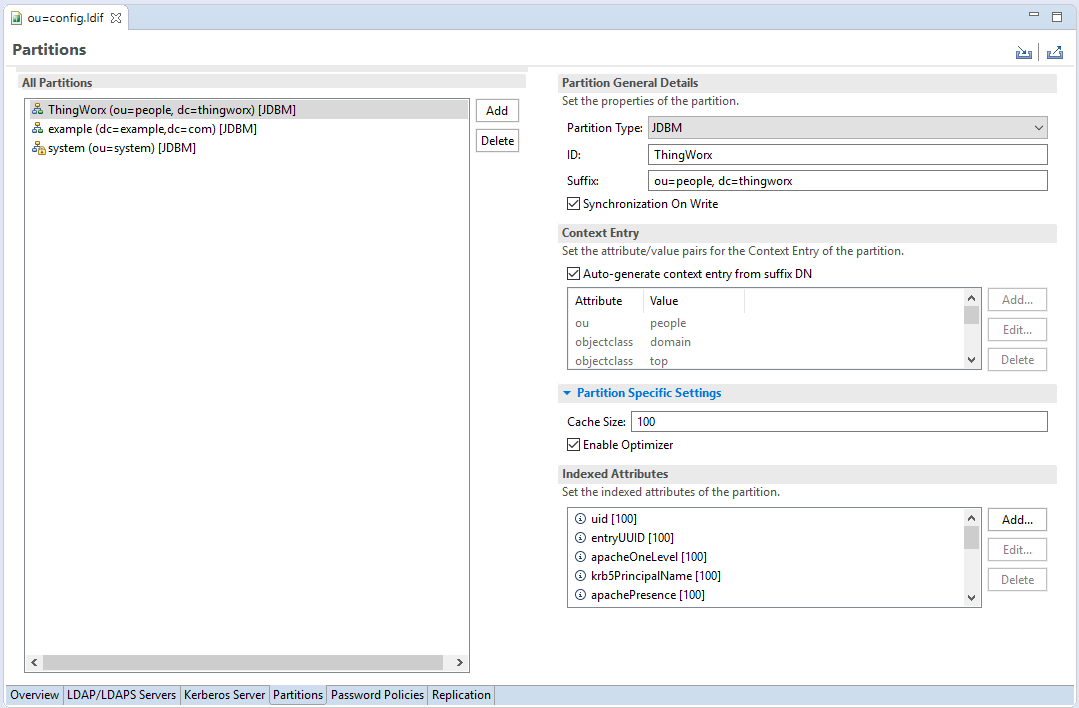Click the ou=config.ldif tab file icon
Viewport: 1079px width, 708px height.
click(x=14, y=16)
